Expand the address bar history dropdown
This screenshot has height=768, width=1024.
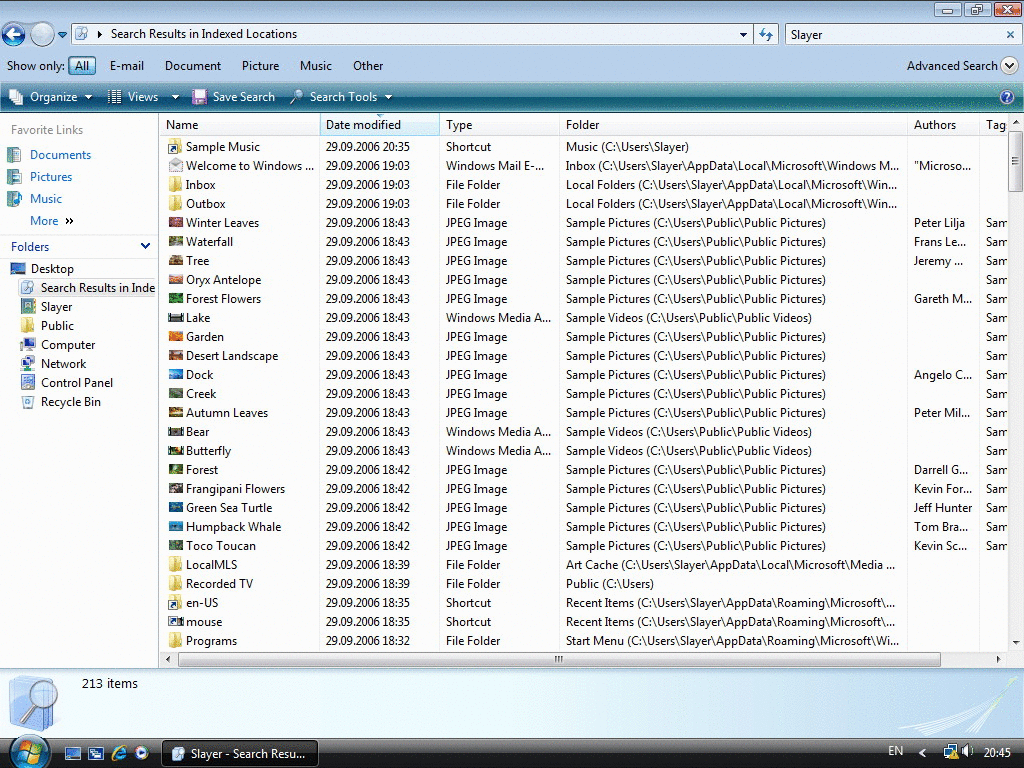point(743,35)
